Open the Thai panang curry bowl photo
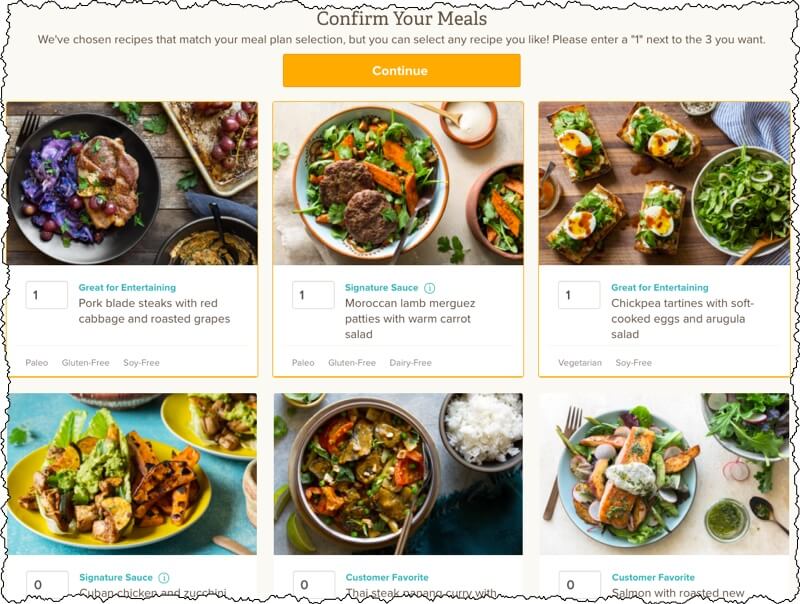The image size is (800, 604). (398, 474)
